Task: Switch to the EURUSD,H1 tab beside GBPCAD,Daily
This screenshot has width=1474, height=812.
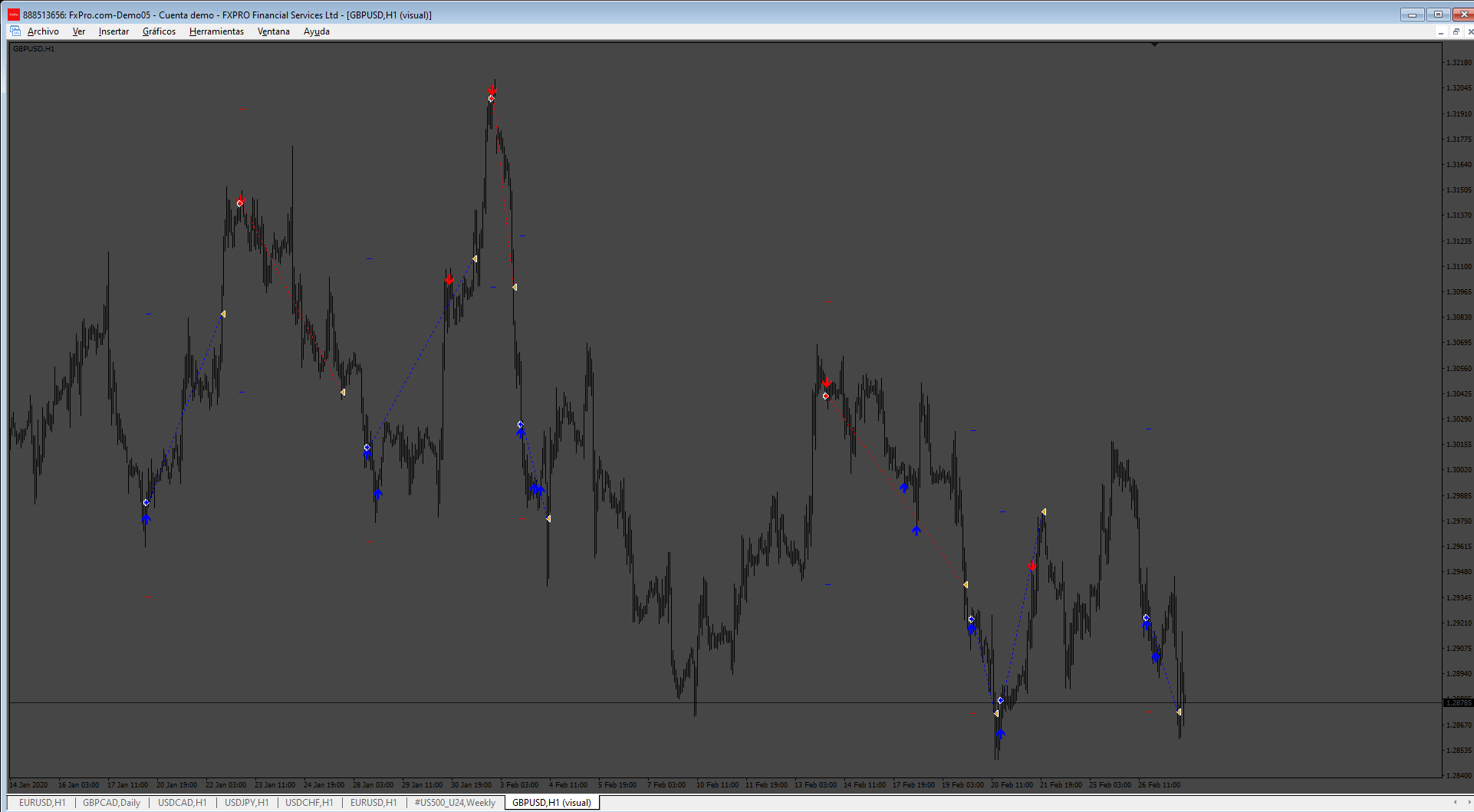Action: (42, 803)
